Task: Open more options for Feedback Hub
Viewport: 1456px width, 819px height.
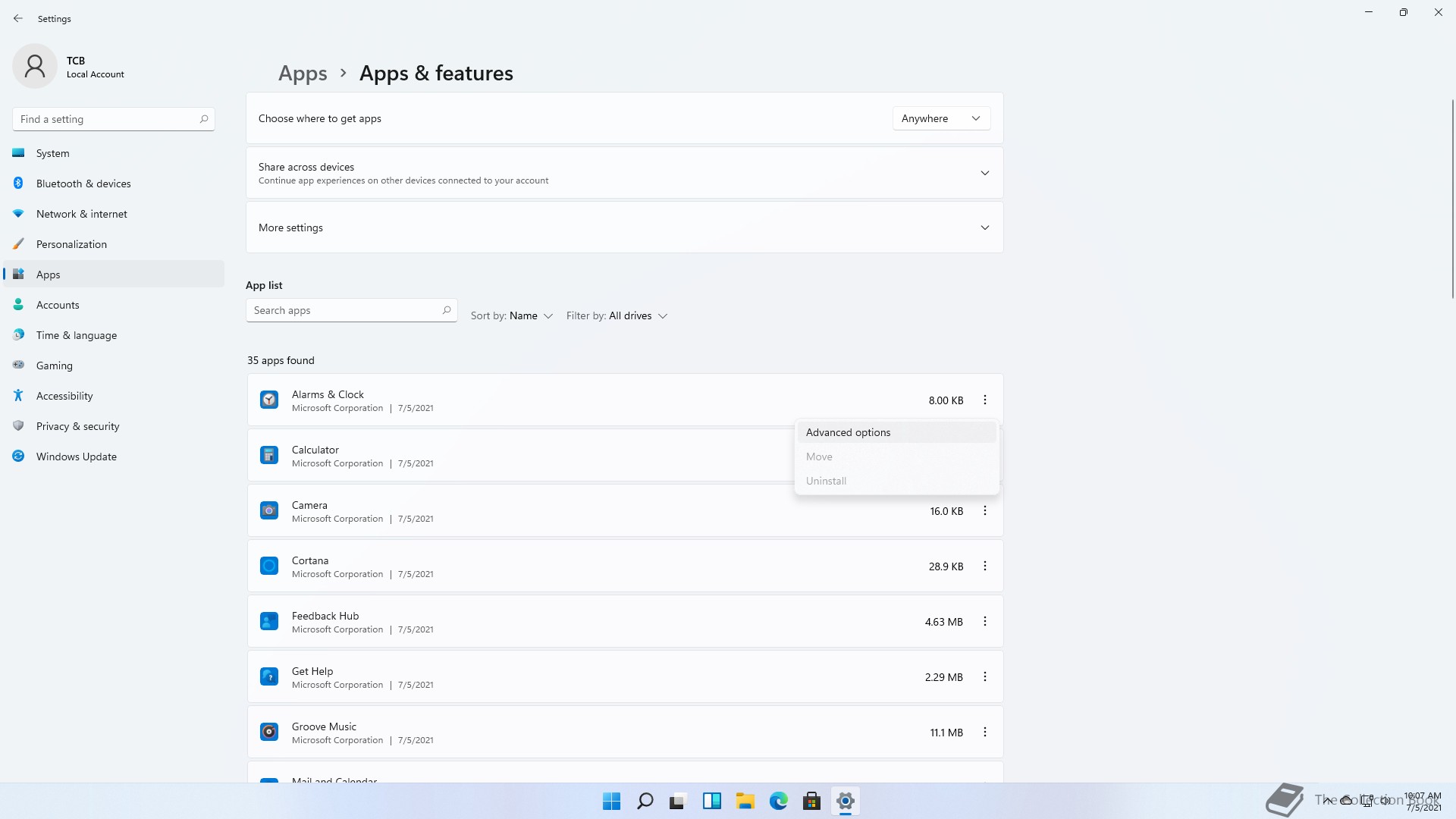Action: pos(985,621)
